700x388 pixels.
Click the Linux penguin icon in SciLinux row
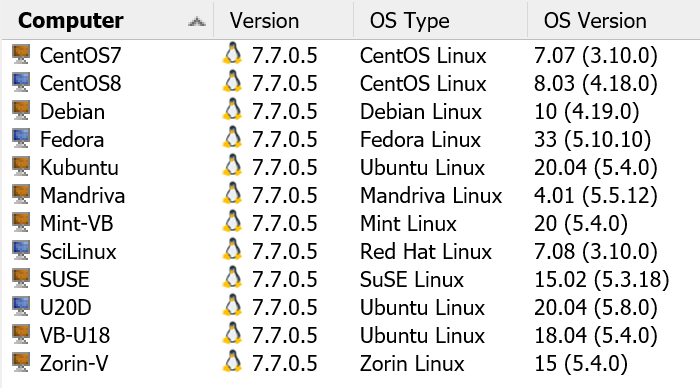232,250
